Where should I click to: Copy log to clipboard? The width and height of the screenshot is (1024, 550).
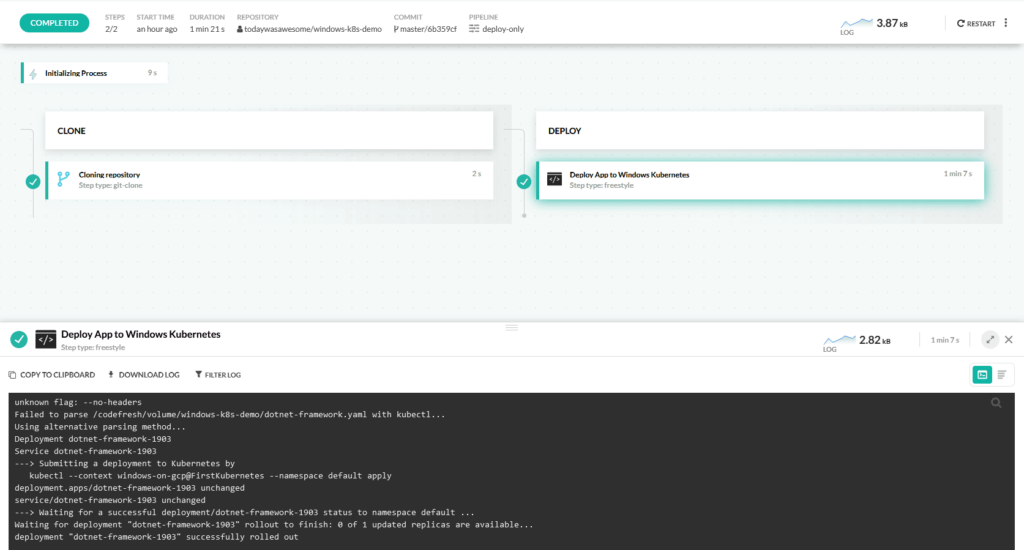point(51,375)
